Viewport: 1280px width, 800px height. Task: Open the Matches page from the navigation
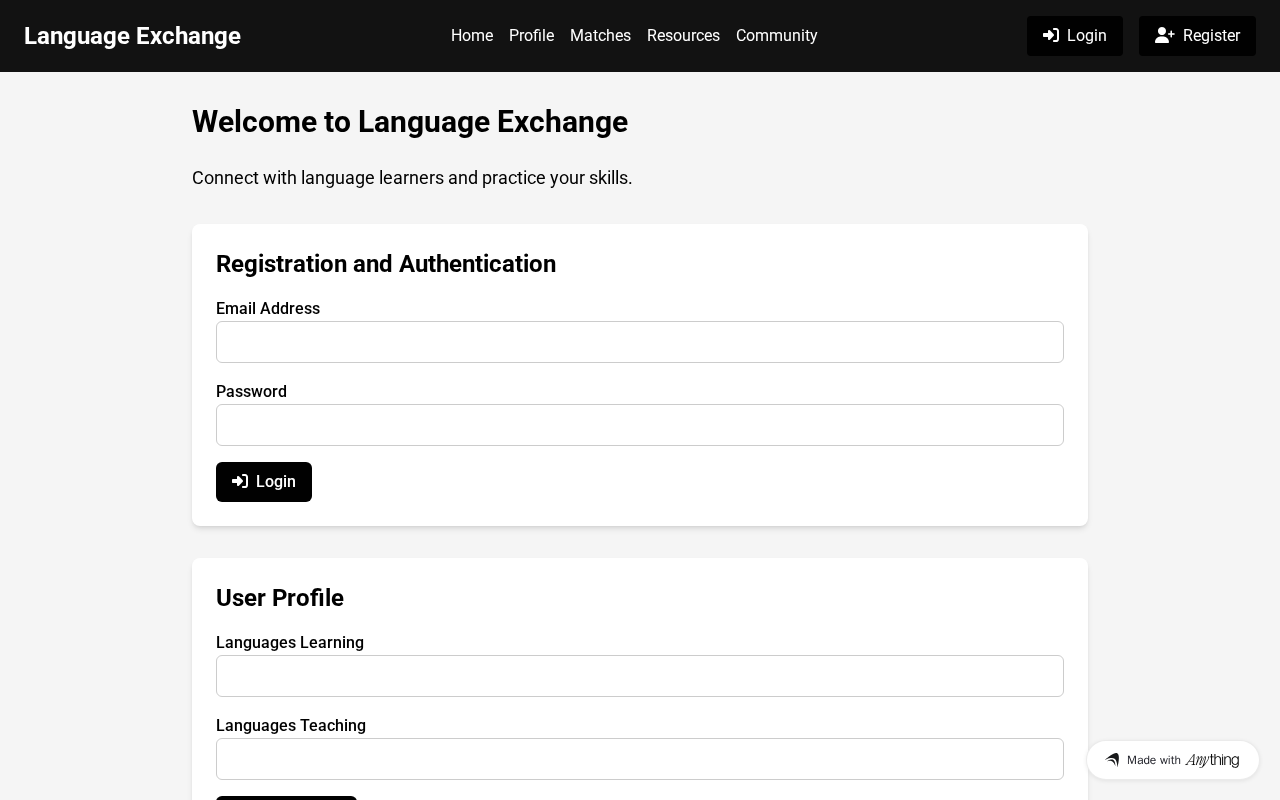[x=600, y=36]
